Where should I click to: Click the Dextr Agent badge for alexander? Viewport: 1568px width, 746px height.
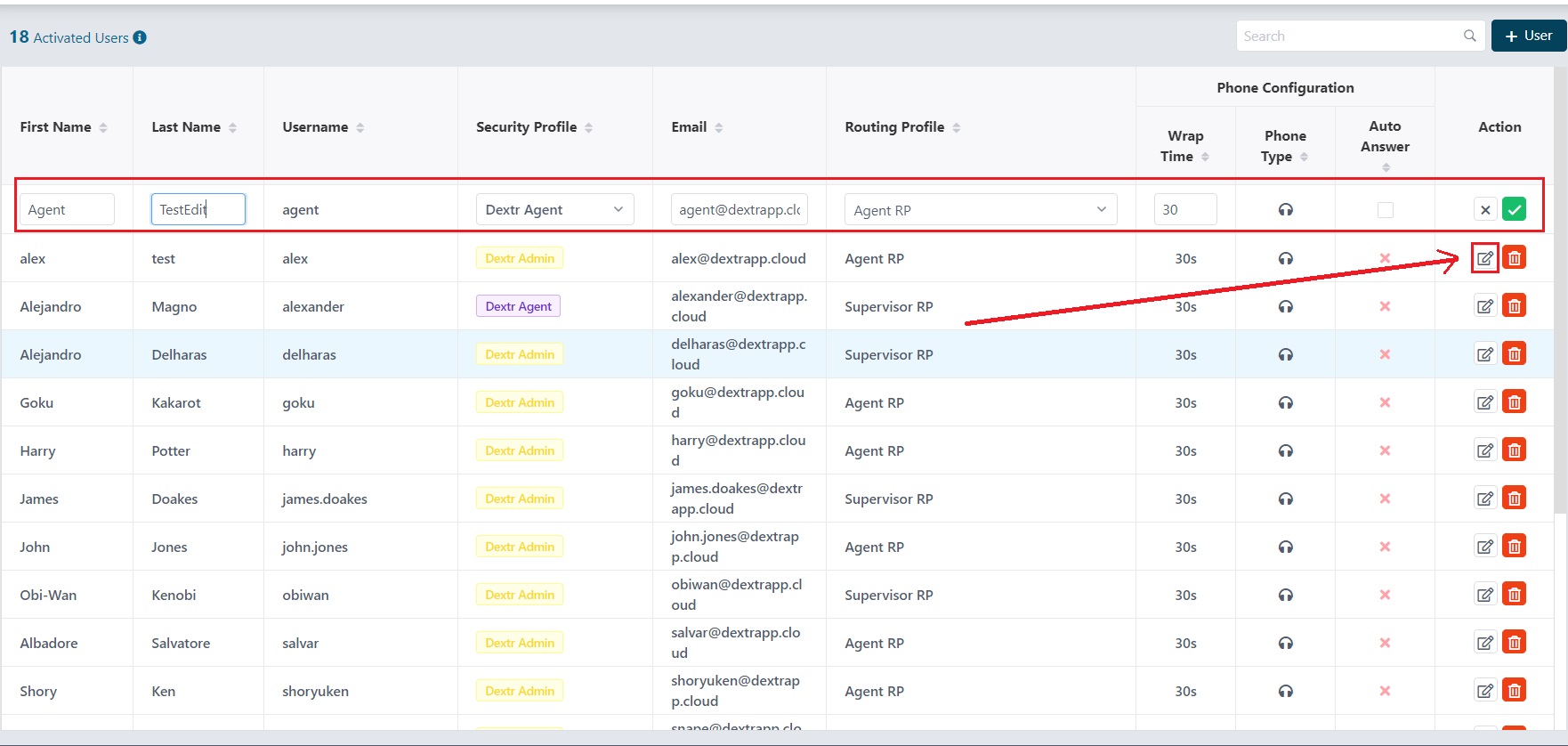518,306
